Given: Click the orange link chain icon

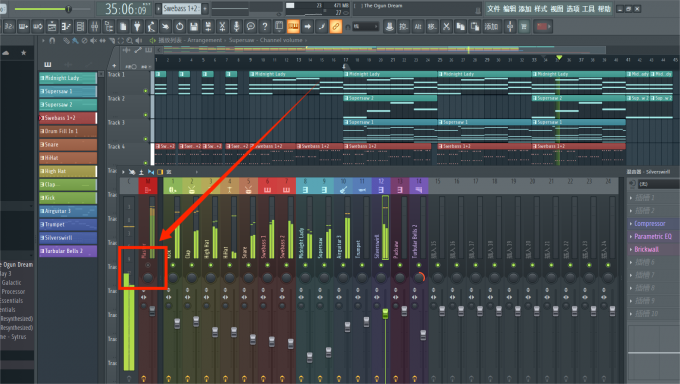Looking at the screenshot, I should [x=336, y=27].
